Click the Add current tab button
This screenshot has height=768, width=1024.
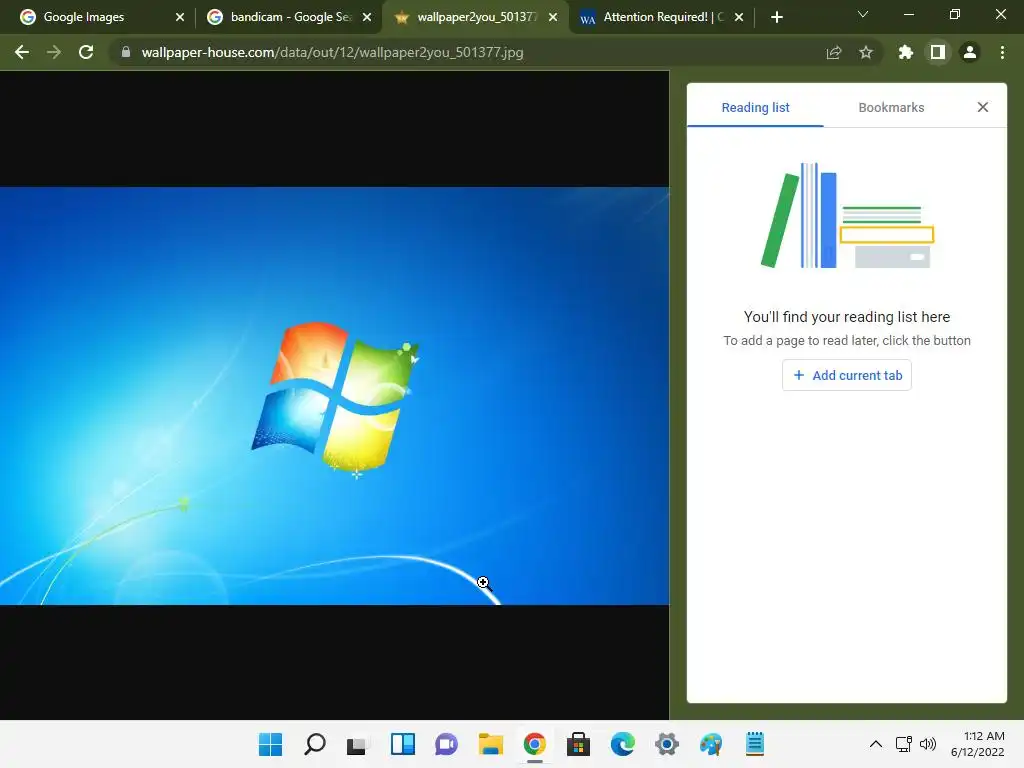[846, 375]
